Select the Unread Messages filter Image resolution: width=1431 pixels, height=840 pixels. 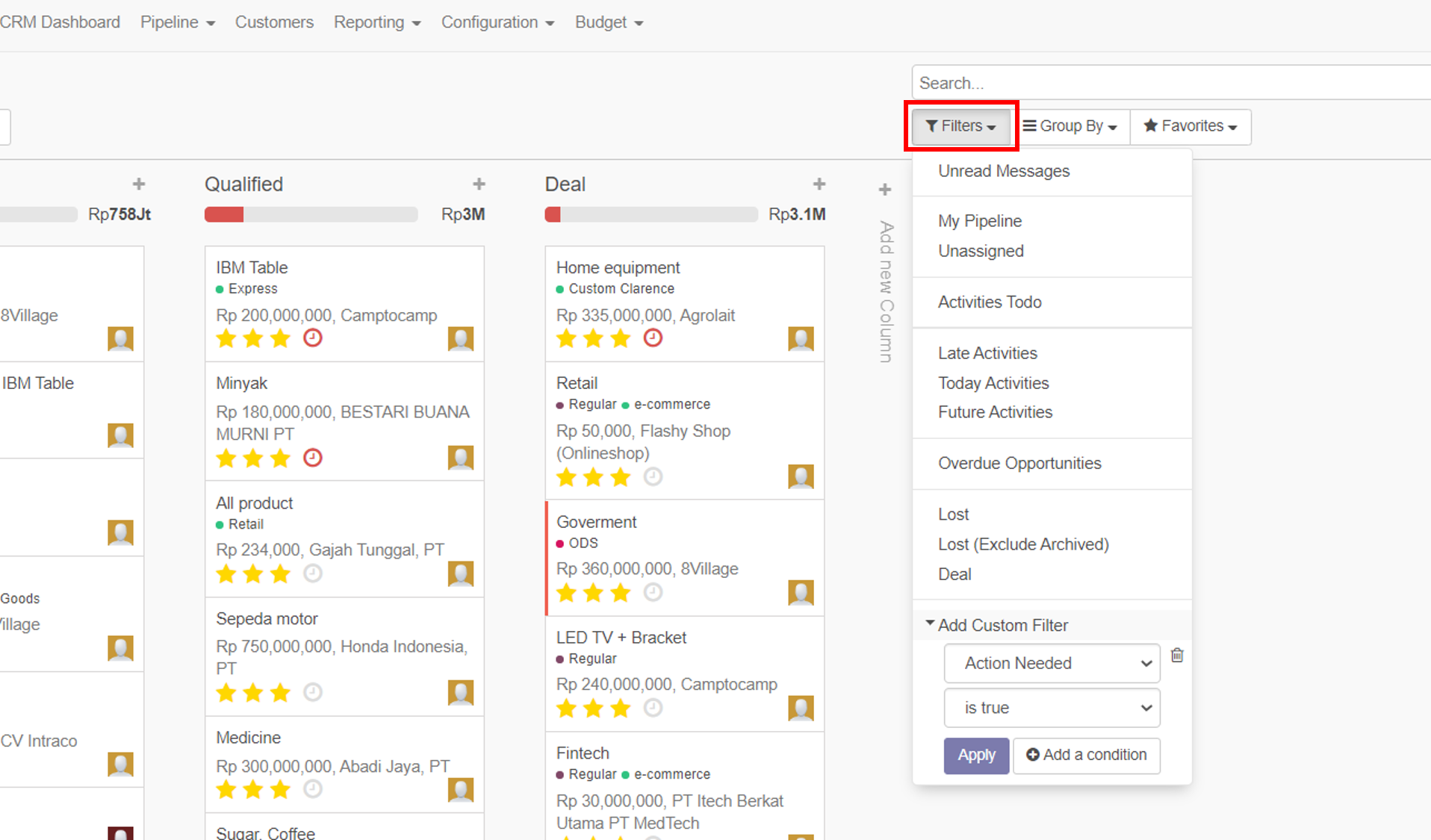[1004, 171]
